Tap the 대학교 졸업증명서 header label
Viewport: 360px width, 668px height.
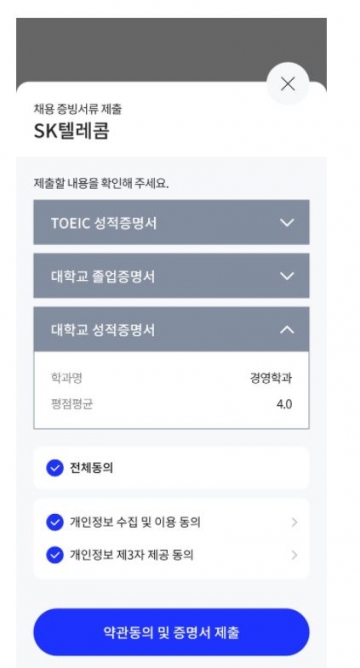pyautogui.click(x=103, y=276)
